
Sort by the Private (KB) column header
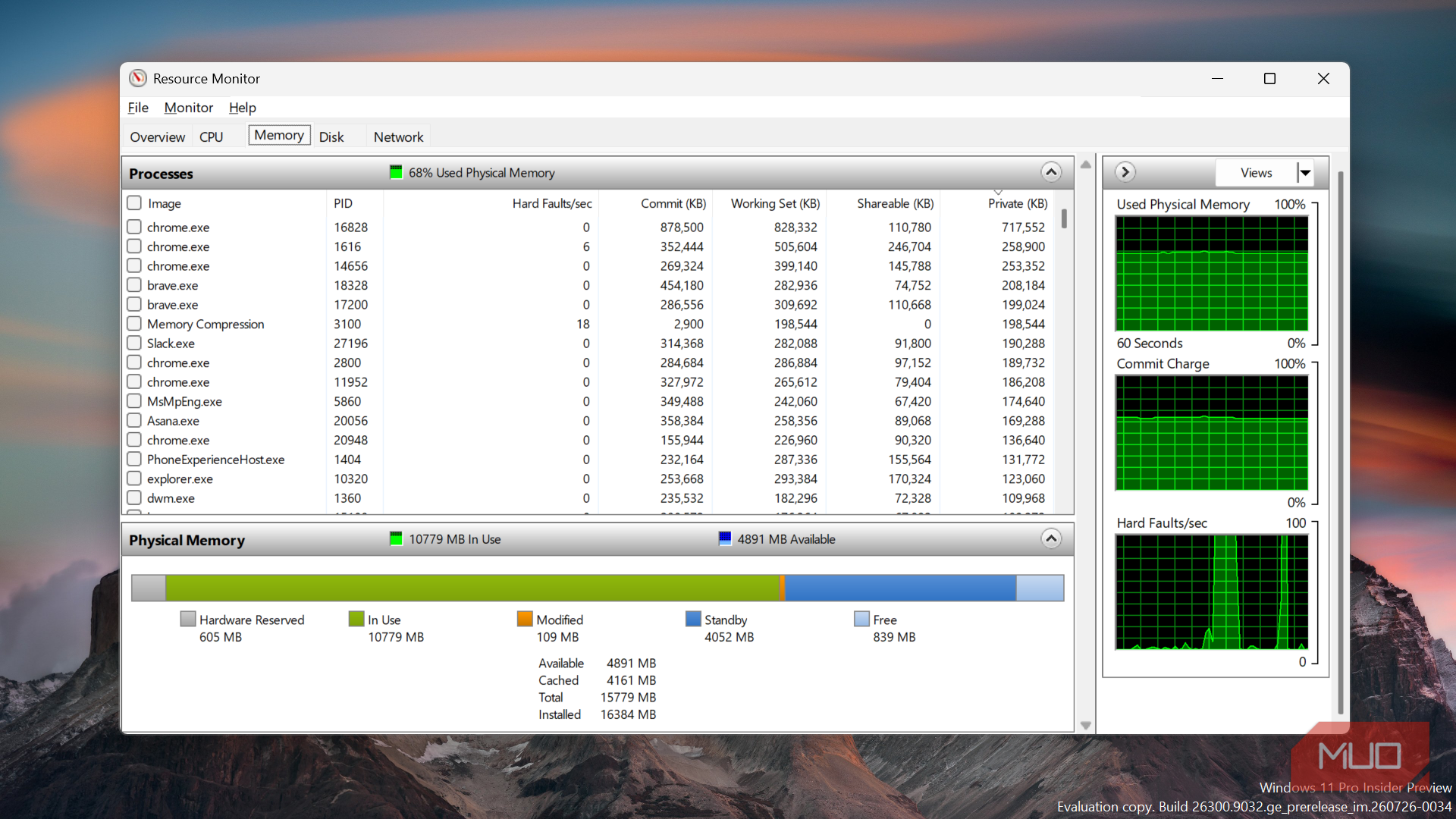click(x=1017, y=203)
